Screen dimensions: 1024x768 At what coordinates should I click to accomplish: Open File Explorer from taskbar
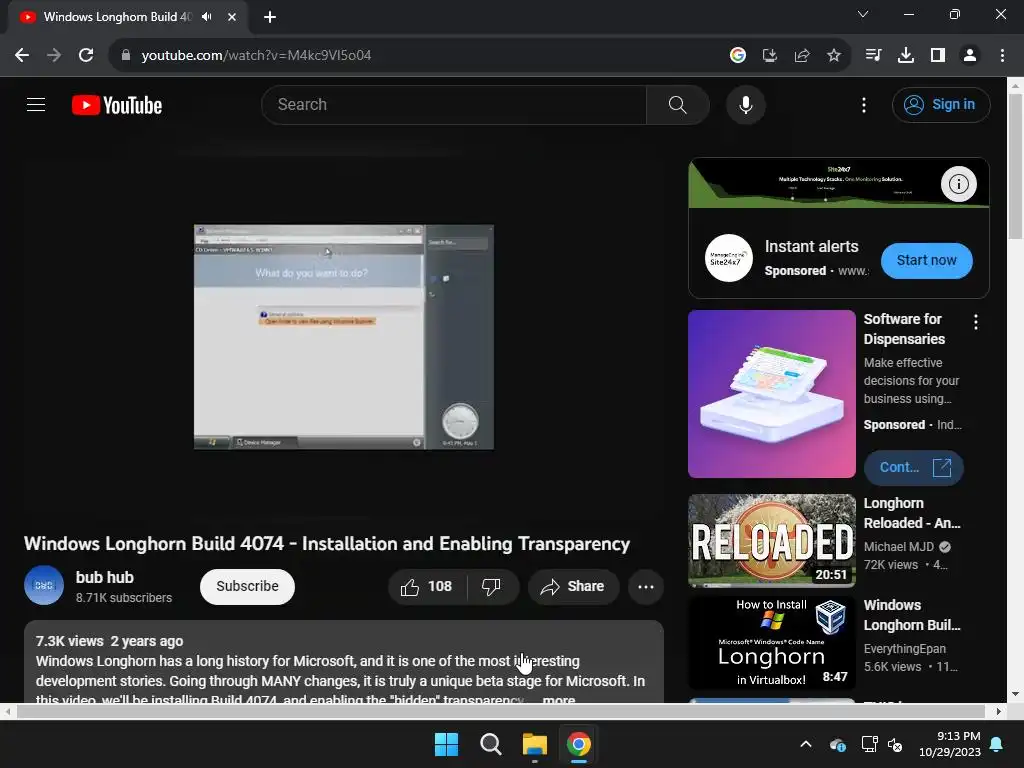pyautogui.click(x=534, y=744)
